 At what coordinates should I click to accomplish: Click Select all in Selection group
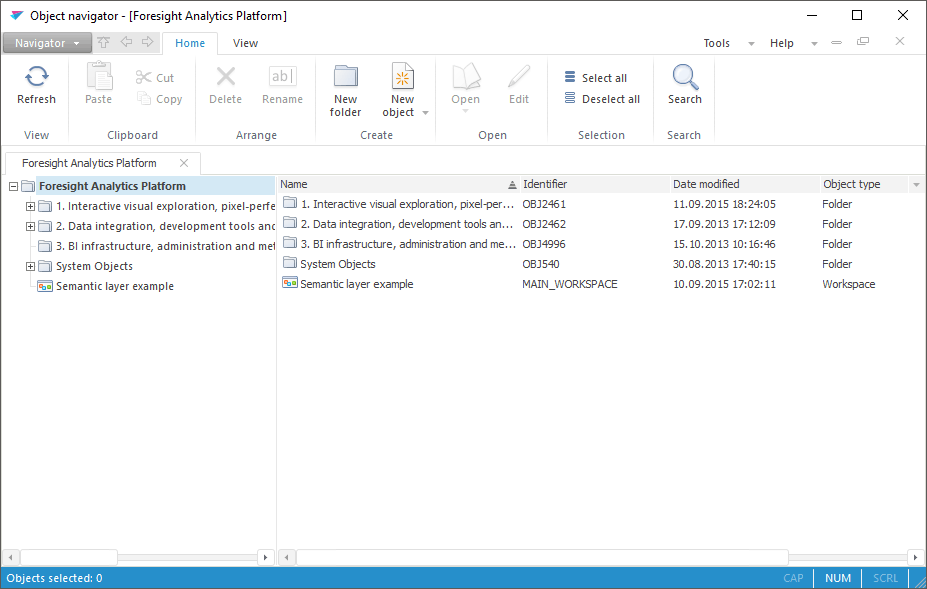(596, 77)
